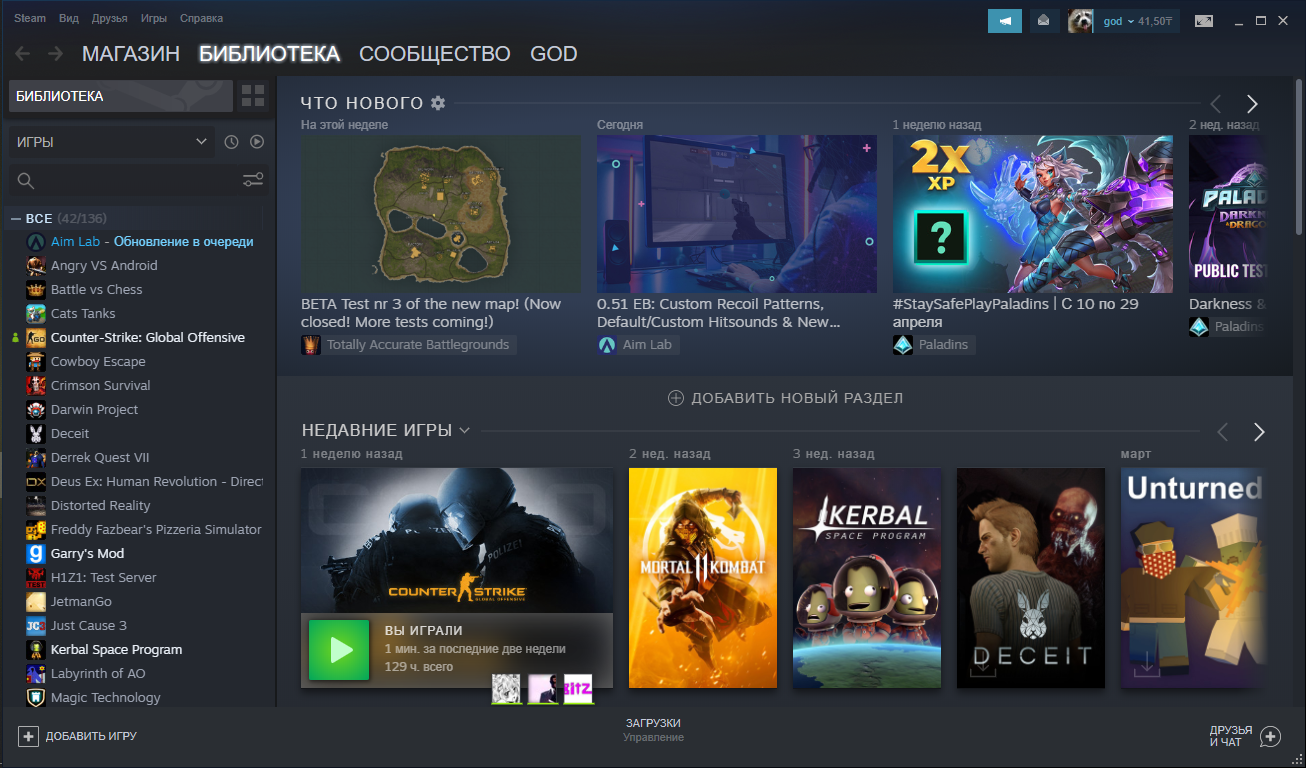Image resolution: width=1306 pixels, height=768 pixels.
Task: Open friends and chat plus icon
Action: 1270,737
